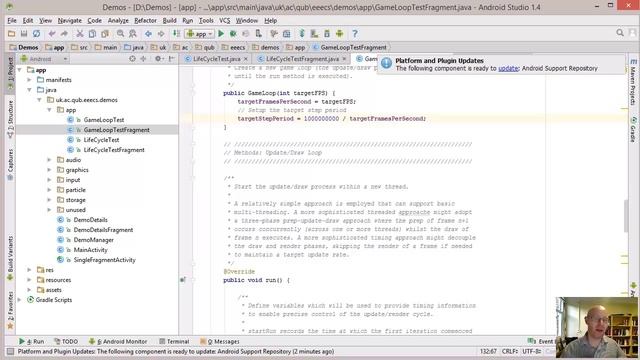Toggle the Maven Projects side panel
640x360 pixels.
(x=633, y=83)
